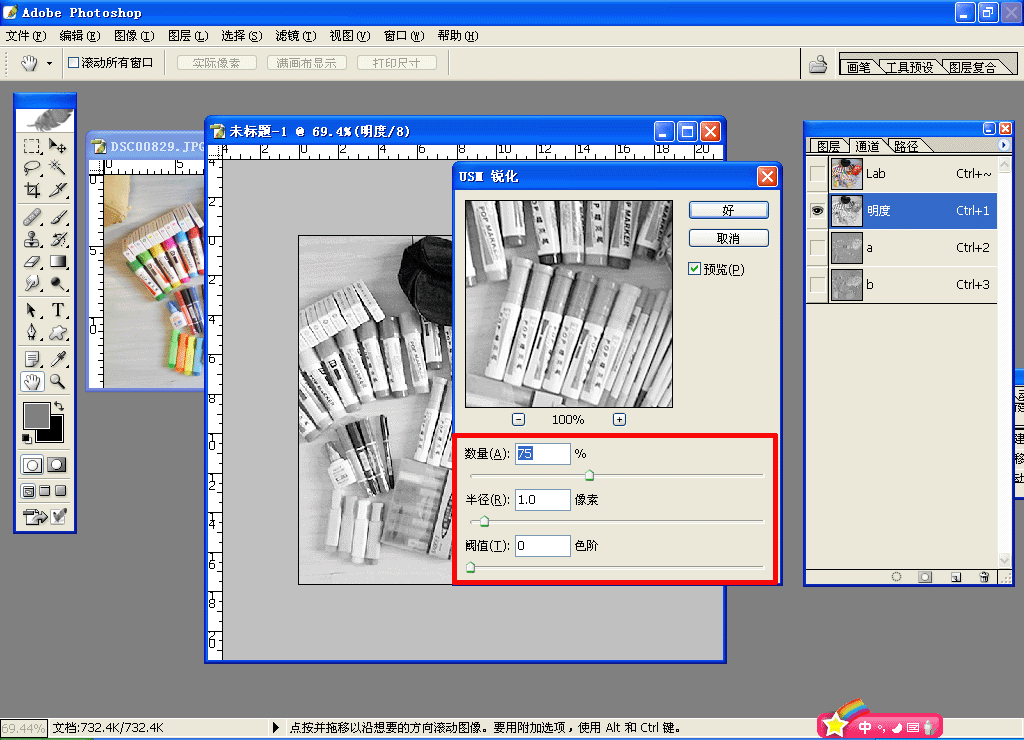
Task: Select the Type tool
Action: click(57, 310)
